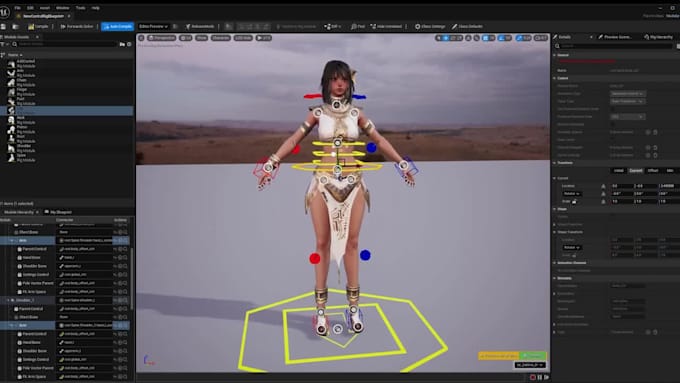680x383 pixels.
Task: Switch to the Rig Hierarchy tab
Action: (658, 37)
